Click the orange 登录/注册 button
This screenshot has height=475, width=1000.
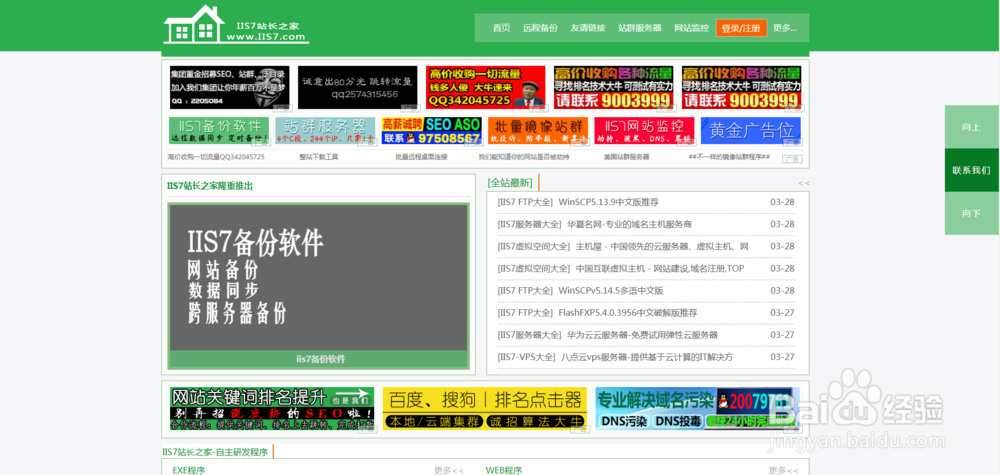[741, 28]
